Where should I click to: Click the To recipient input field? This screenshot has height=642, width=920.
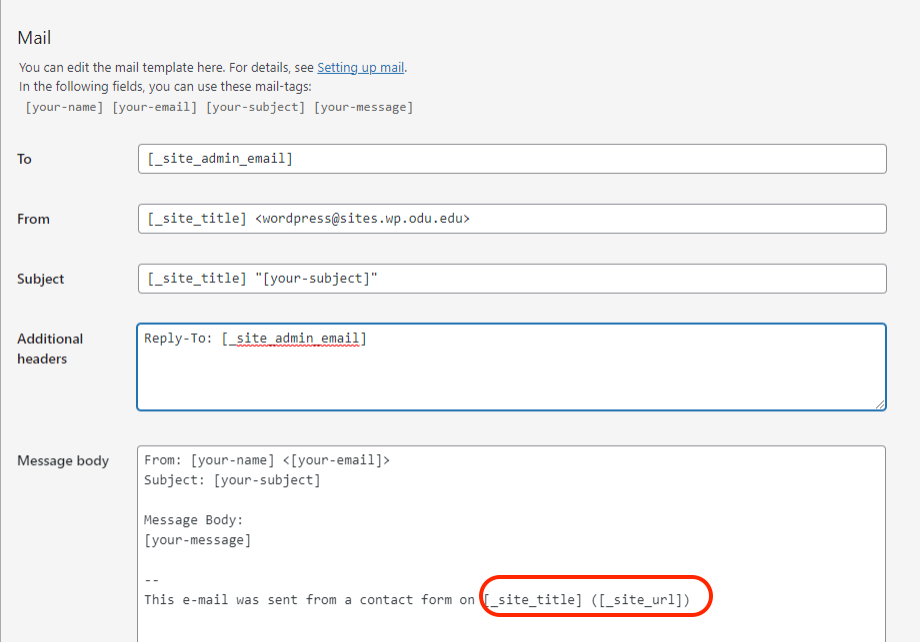pyautogui.click(x=511, y=159)
